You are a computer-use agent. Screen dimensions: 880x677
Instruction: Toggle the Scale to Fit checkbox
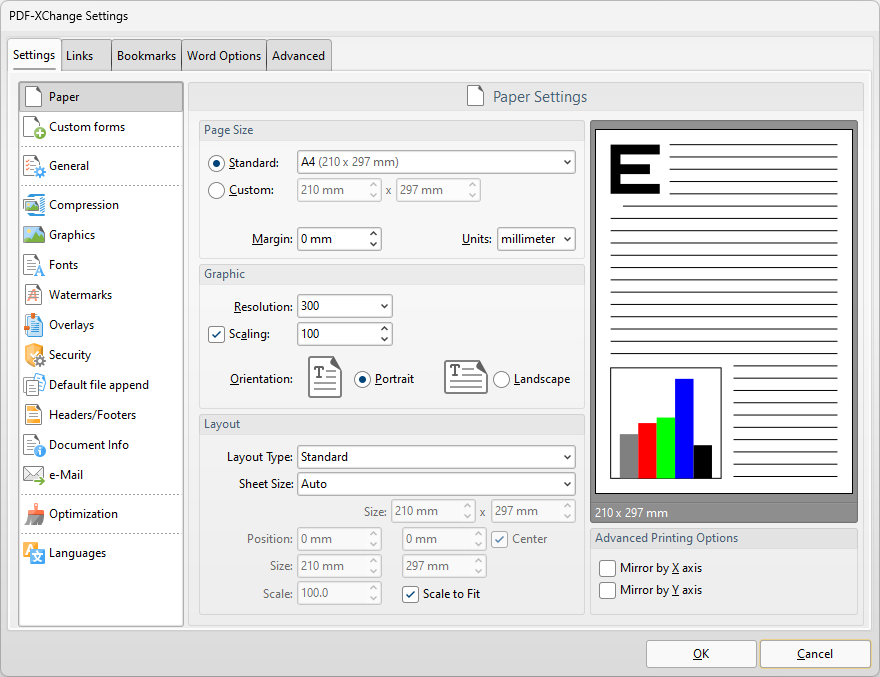(410, 594)
